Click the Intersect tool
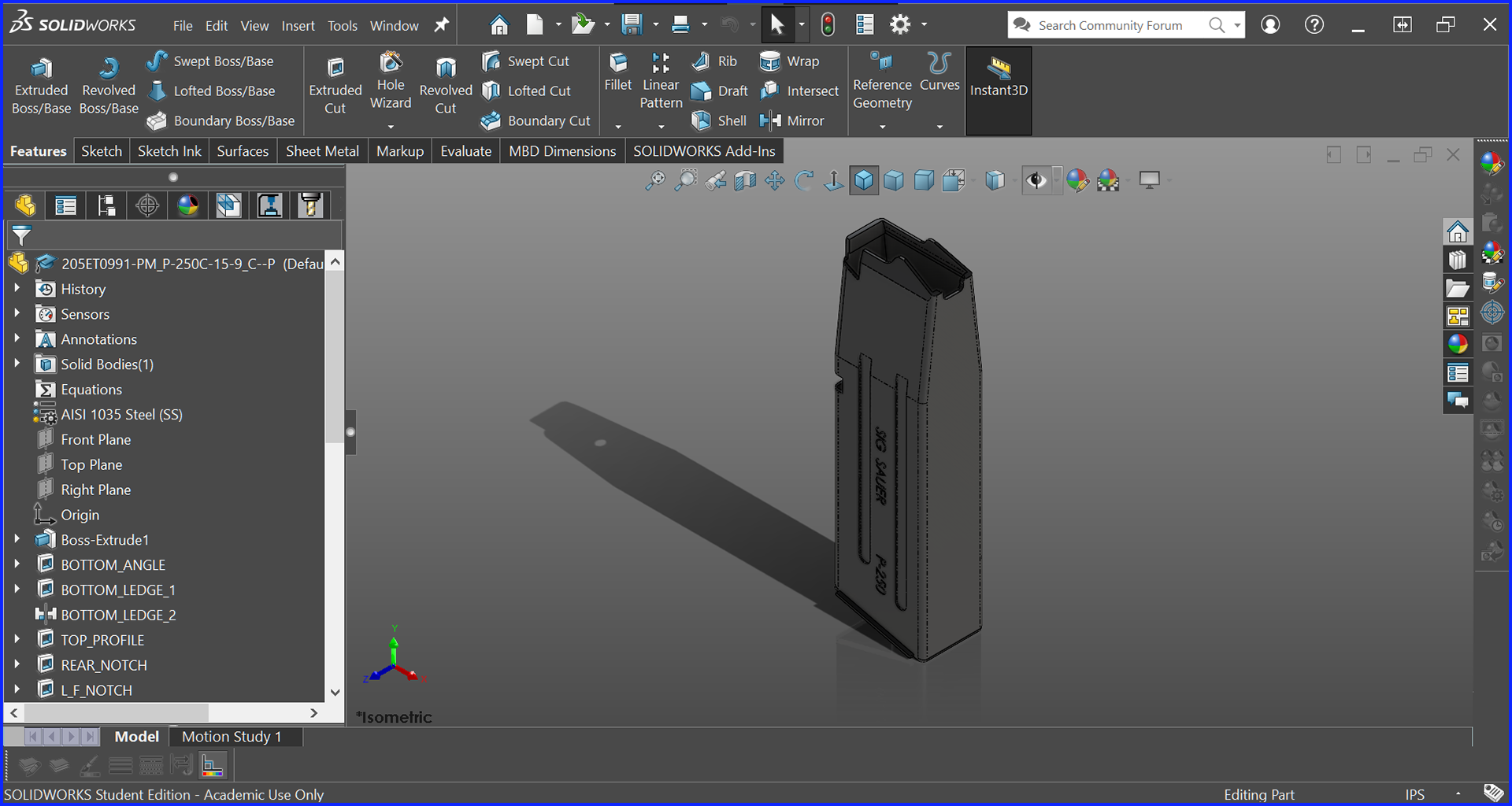The image size is (1512, 806). pyautogui.click(x=799, y=91)
